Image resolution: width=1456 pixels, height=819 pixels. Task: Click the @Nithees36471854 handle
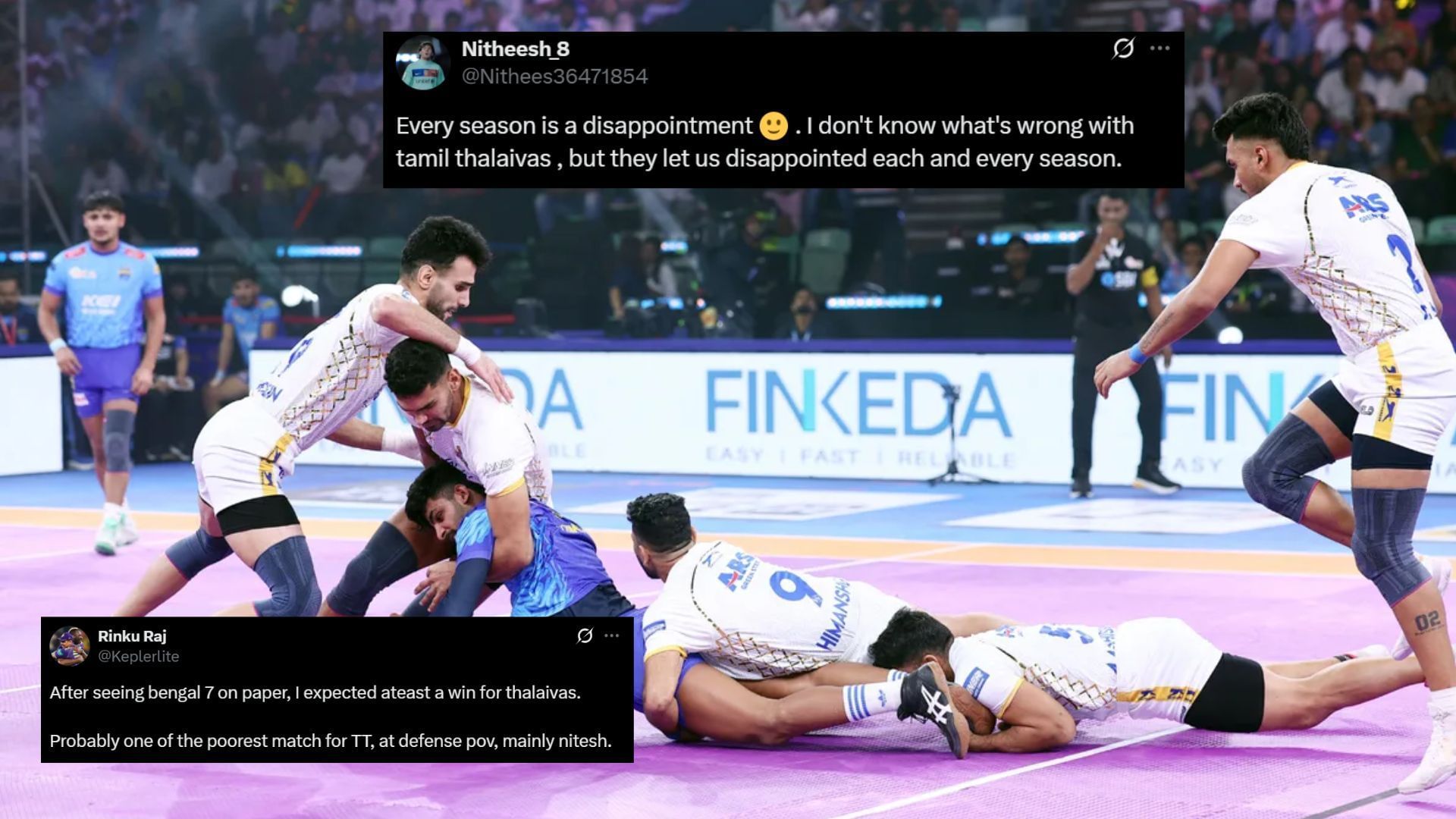pyautogui.click(x=554, y=77)
